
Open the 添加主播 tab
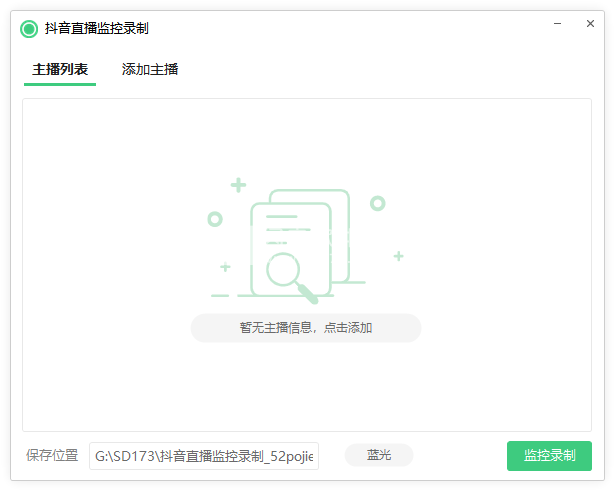(x=150, y=70)
